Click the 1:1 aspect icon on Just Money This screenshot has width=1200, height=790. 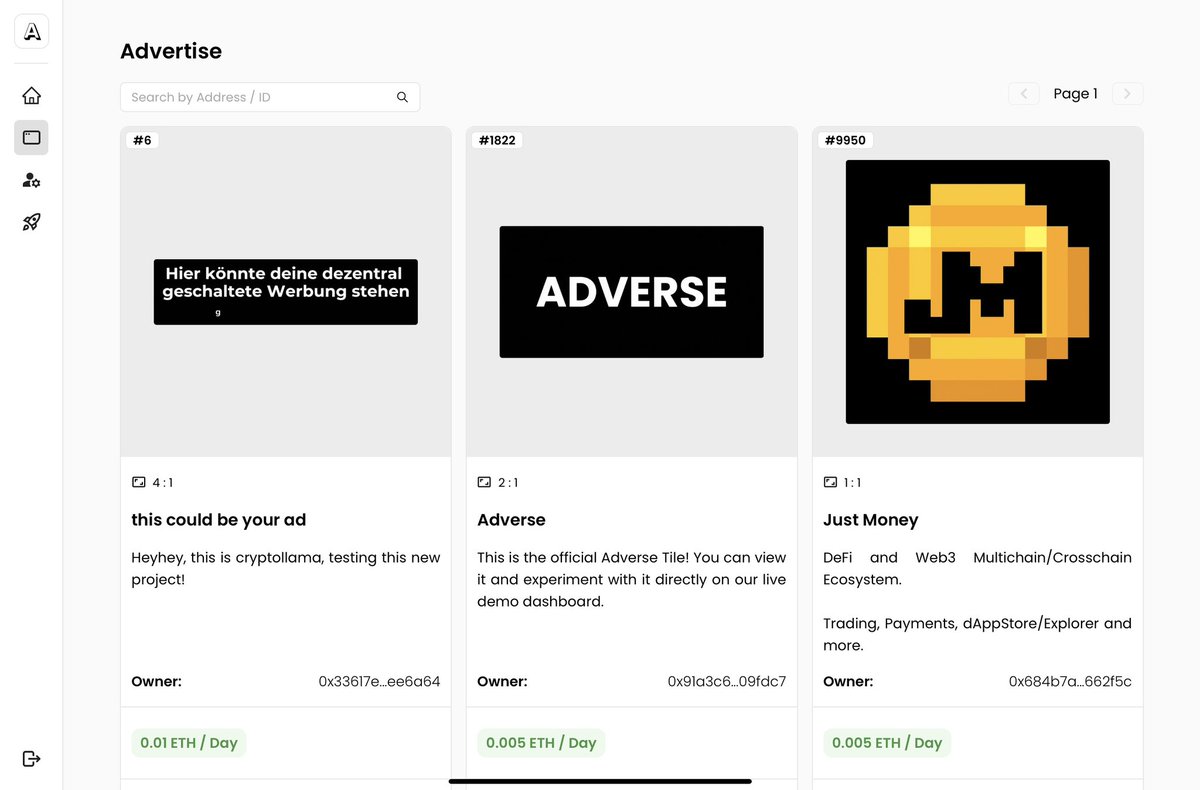tap(831, 482)
